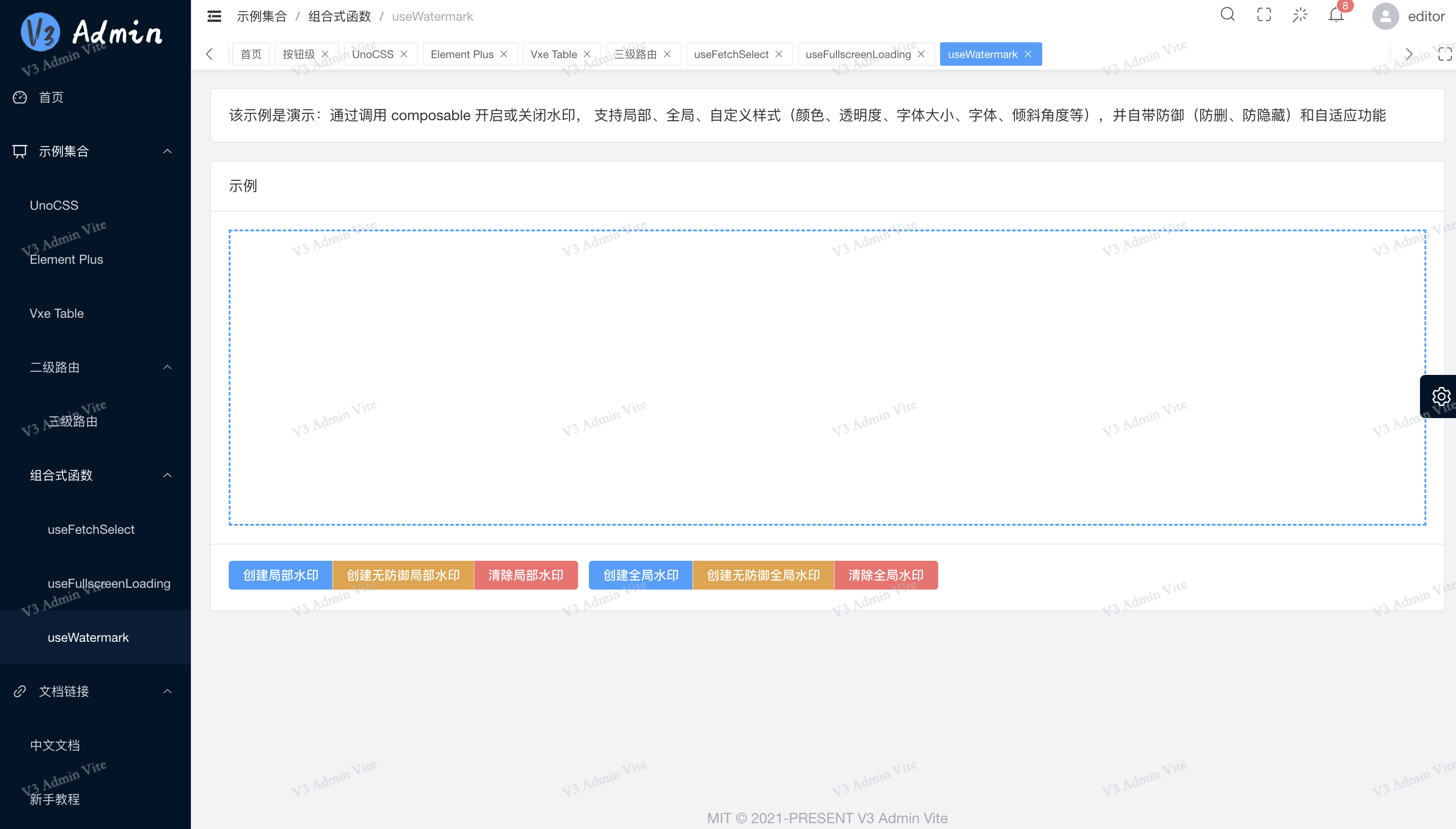This screenshot has width=1456, height=829.
Task: Collapse the 示例集合 section chevron
Action: 167,151
